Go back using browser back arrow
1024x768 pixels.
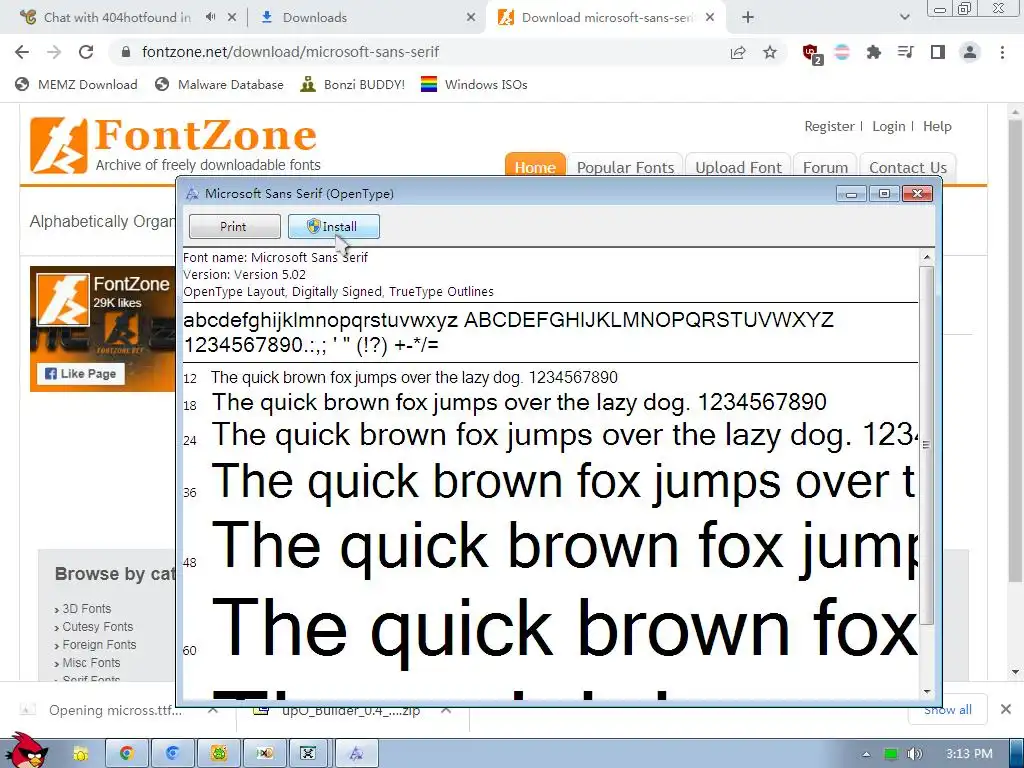22,52
